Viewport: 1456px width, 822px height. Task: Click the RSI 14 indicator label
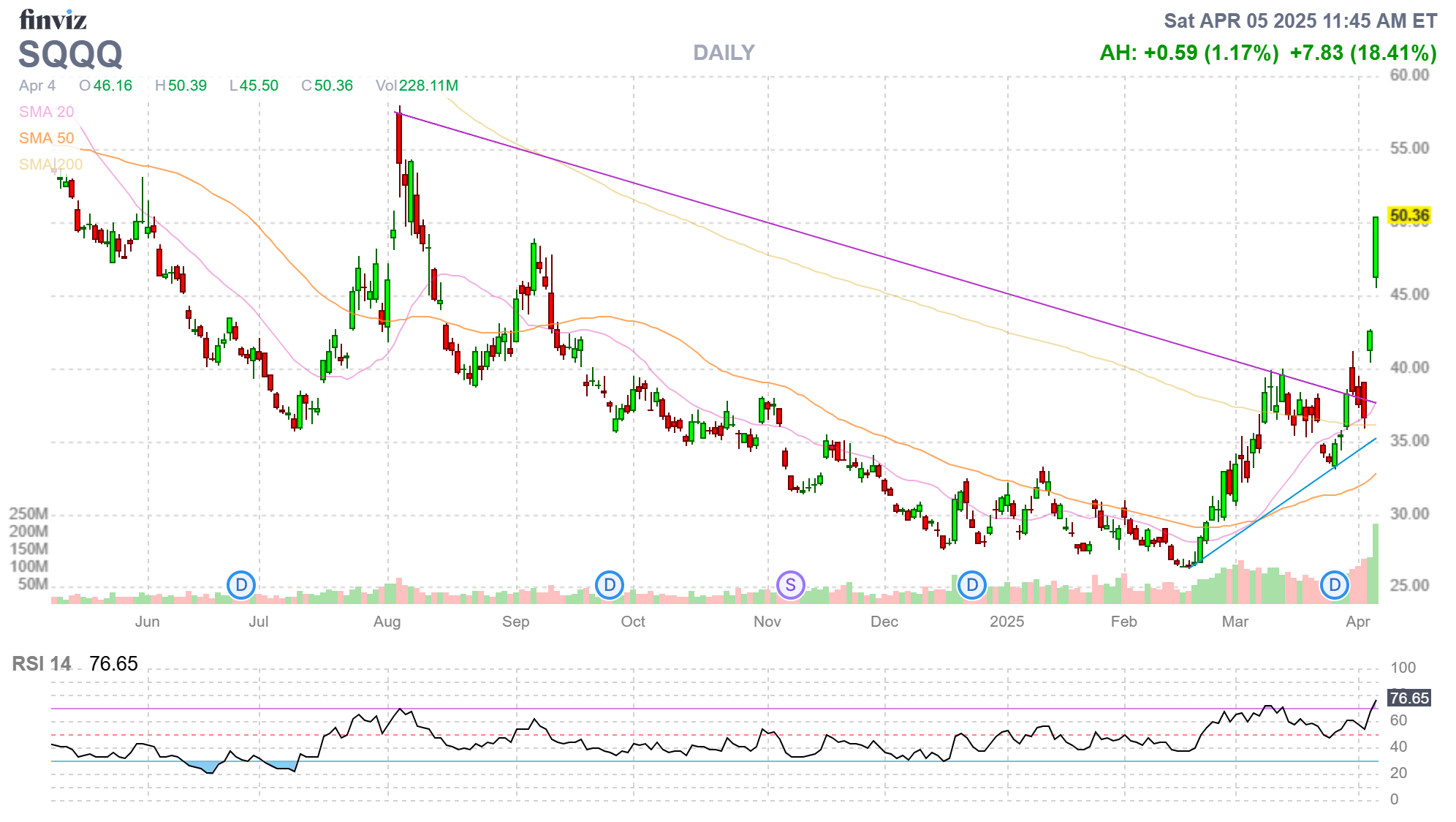click(x=42, y=664)
